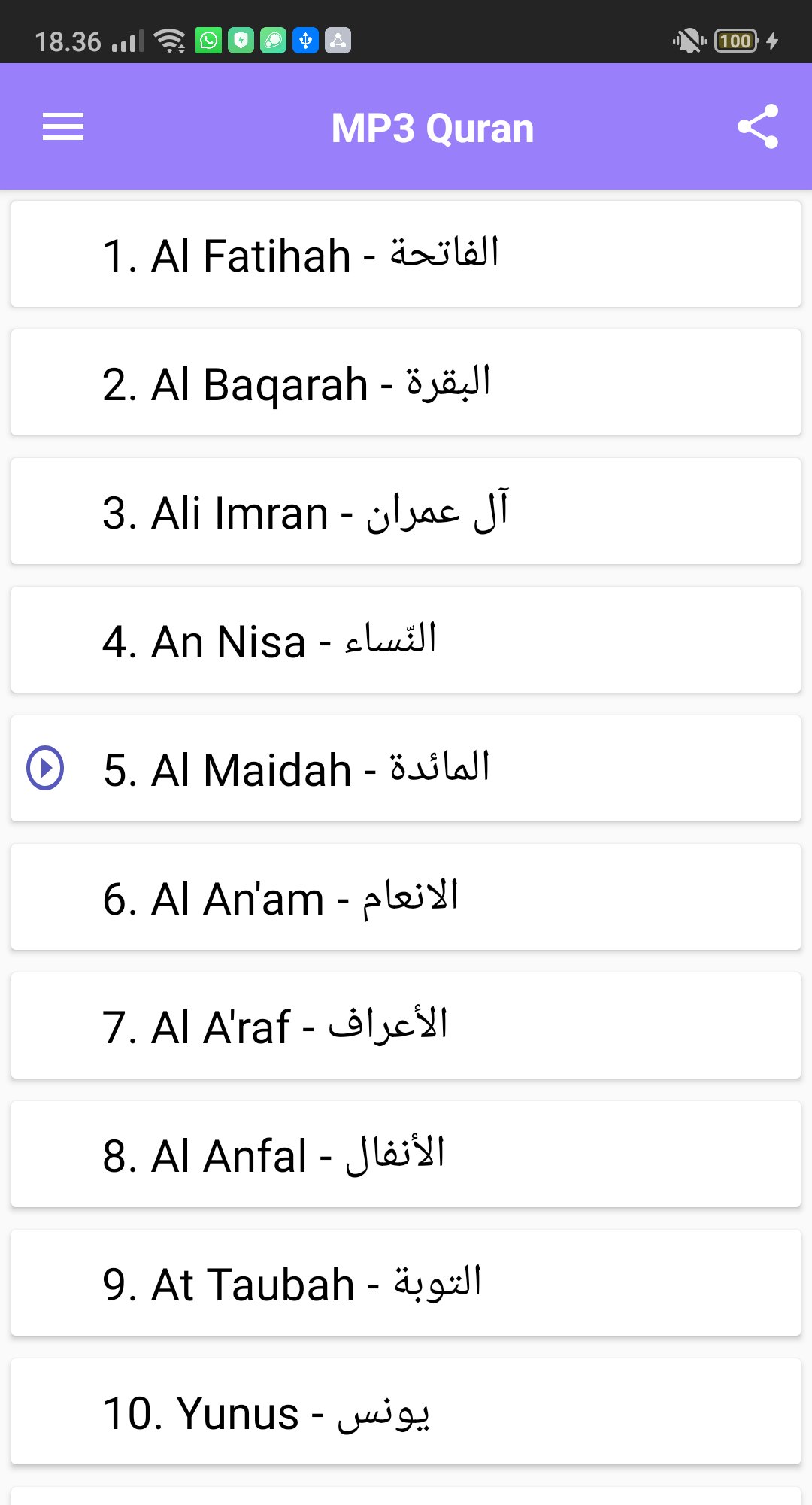Image resolution: width=812 pixels, height=1505 pixels.
Task: Open 7. Al A'raf list item
Action: 406,1026
